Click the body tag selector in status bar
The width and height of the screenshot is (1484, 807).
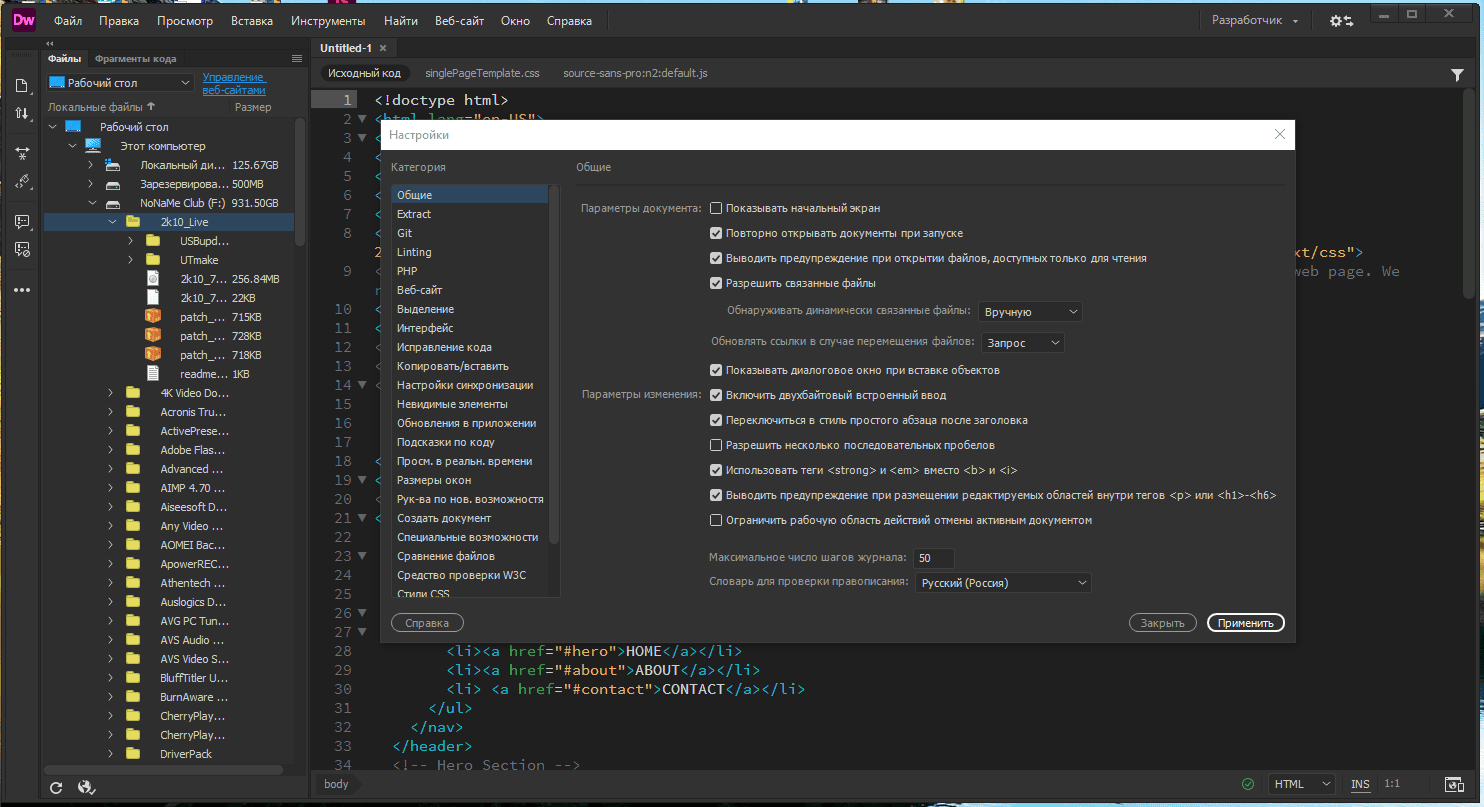coord(336,784)
